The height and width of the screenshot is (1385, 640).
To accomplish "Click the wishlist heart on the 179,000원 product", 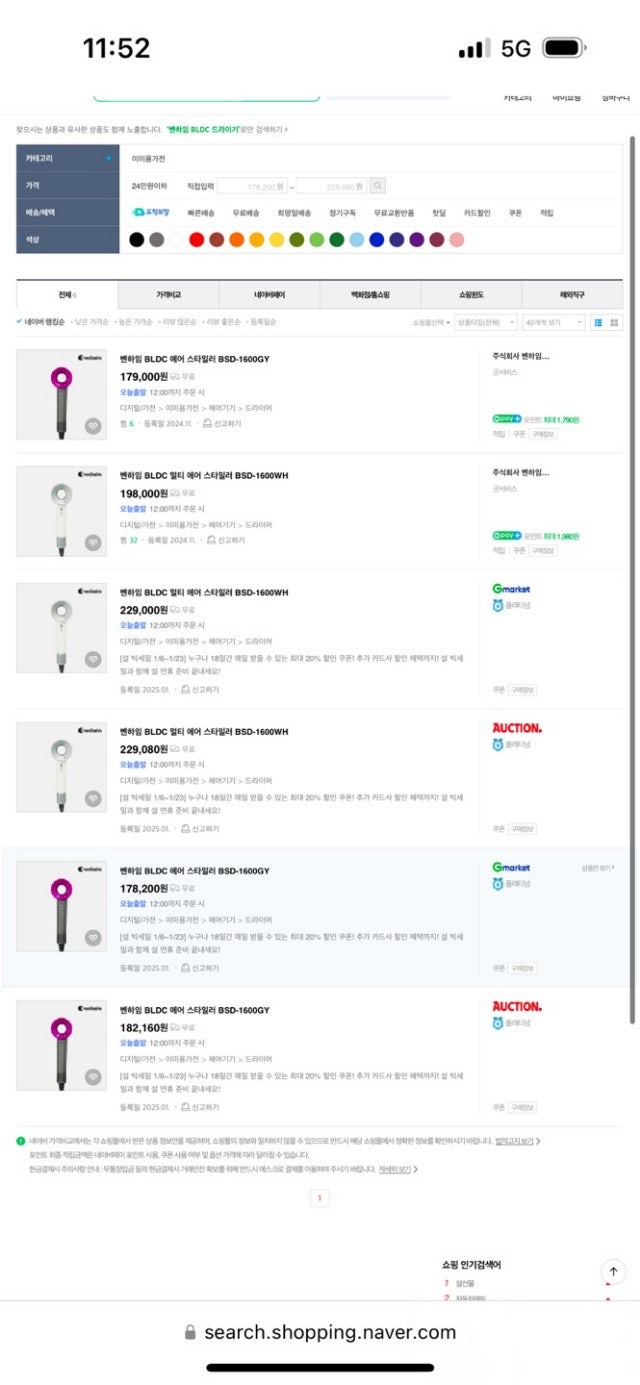I will tap(93, 426).
